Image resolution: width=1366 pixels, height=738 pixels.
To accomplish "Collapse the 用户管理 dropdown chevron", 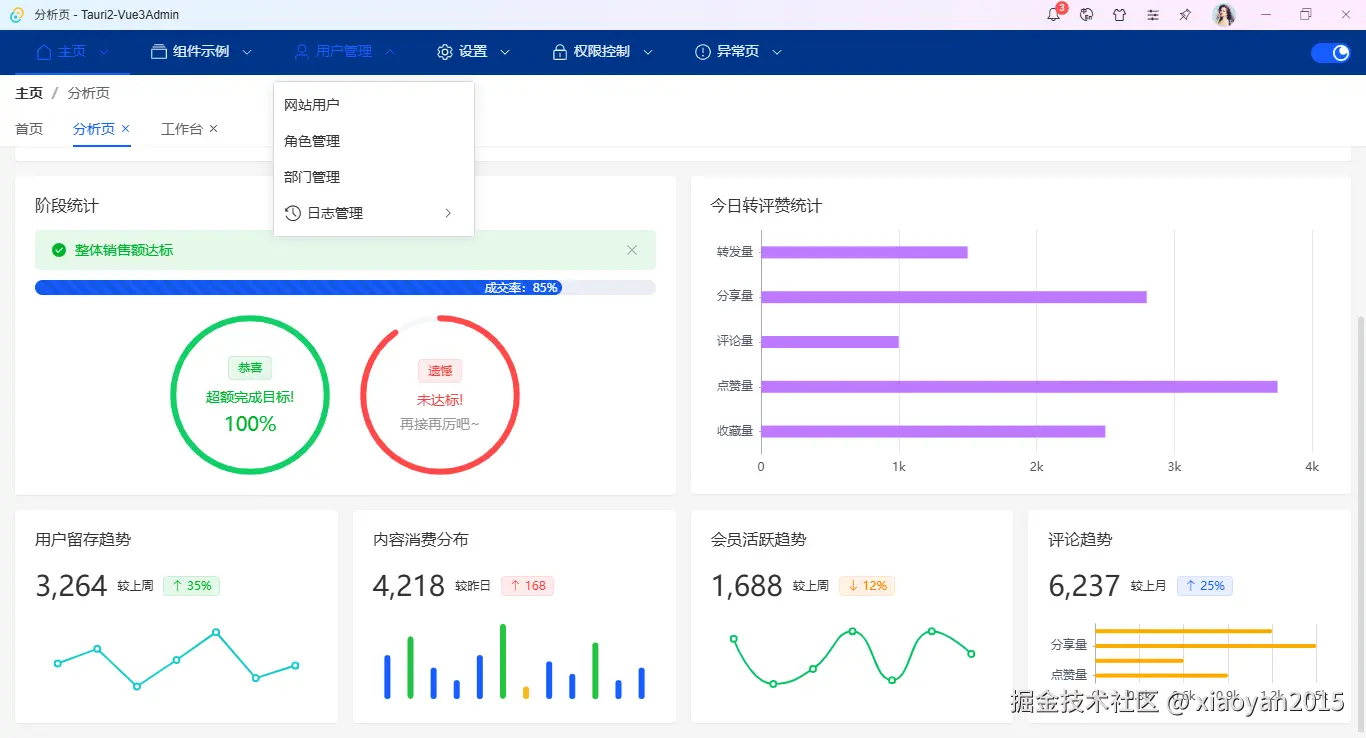I will 390,52.
